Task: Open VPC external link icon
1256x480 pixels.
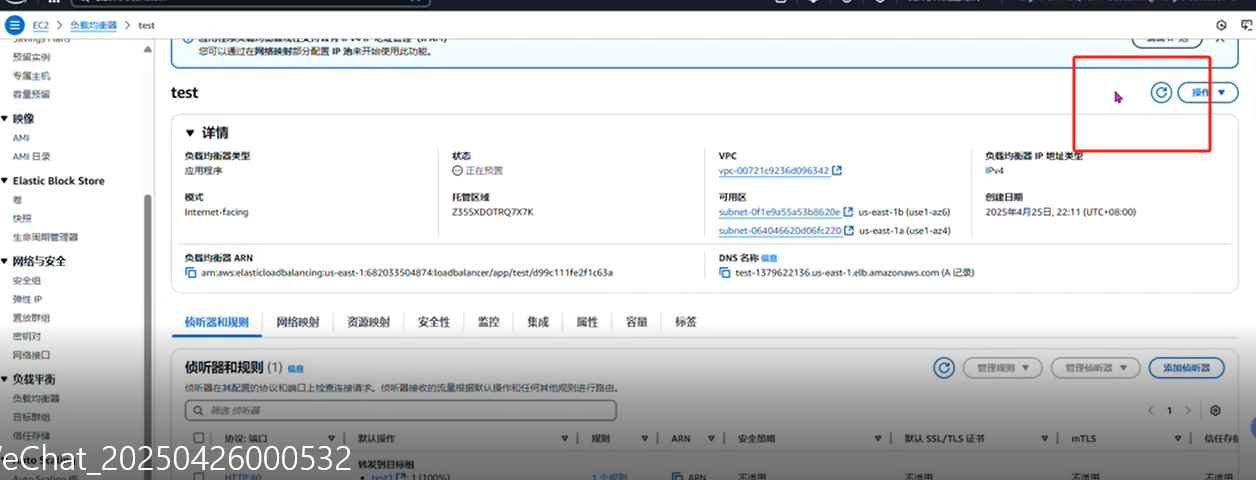Action: tap(837, 171)
